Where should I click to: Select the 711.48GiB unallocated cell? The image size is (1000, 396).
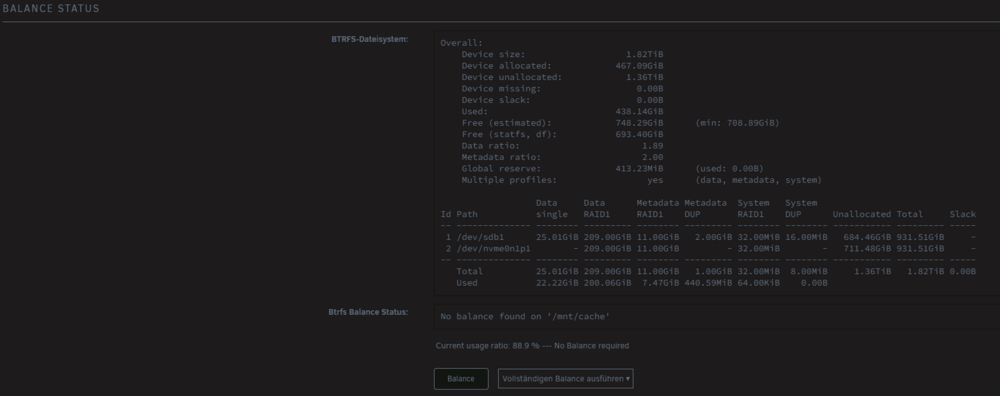pos(867,249)
